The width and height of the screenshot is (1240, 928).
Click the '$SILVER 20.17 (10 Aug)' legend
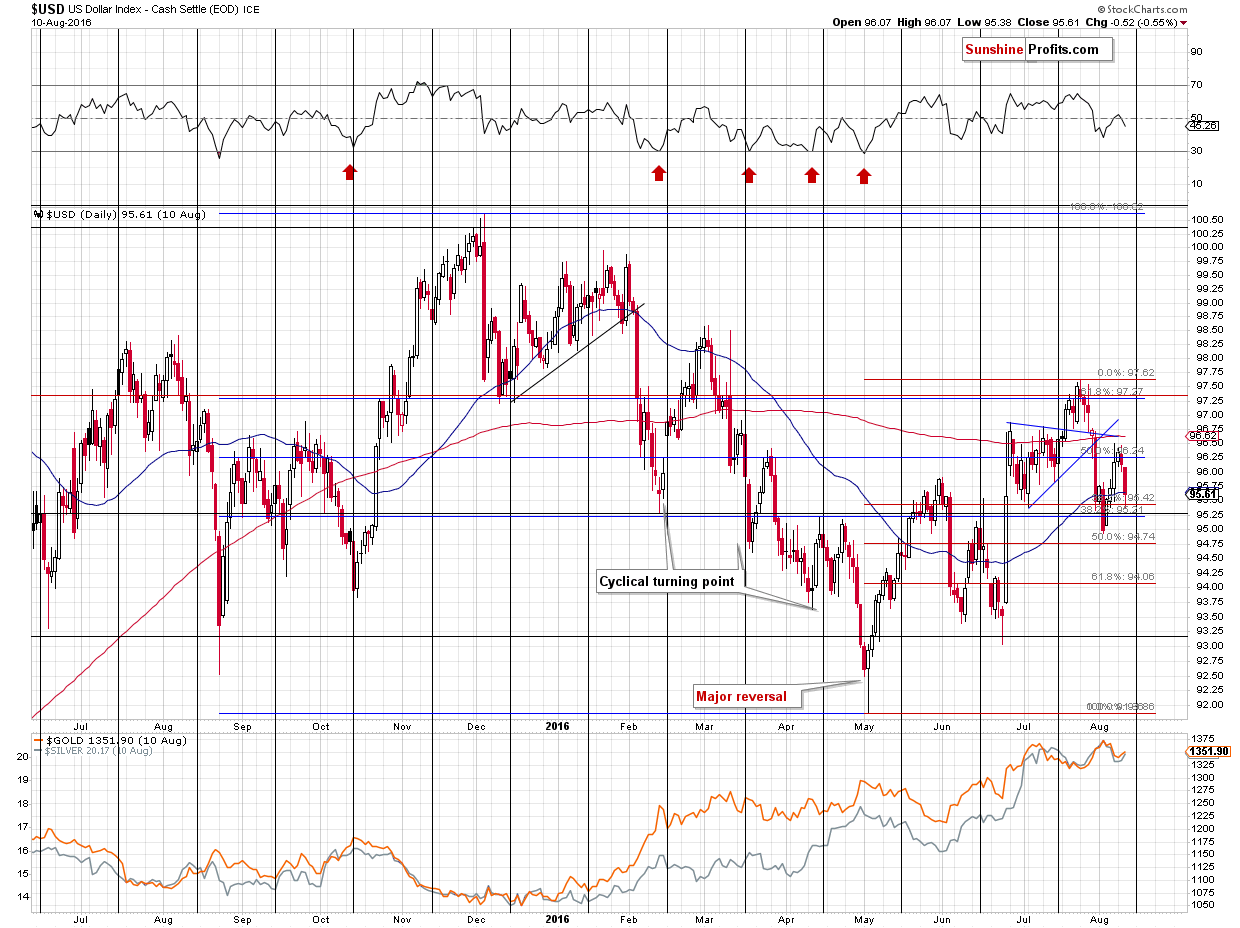point(100,750)
